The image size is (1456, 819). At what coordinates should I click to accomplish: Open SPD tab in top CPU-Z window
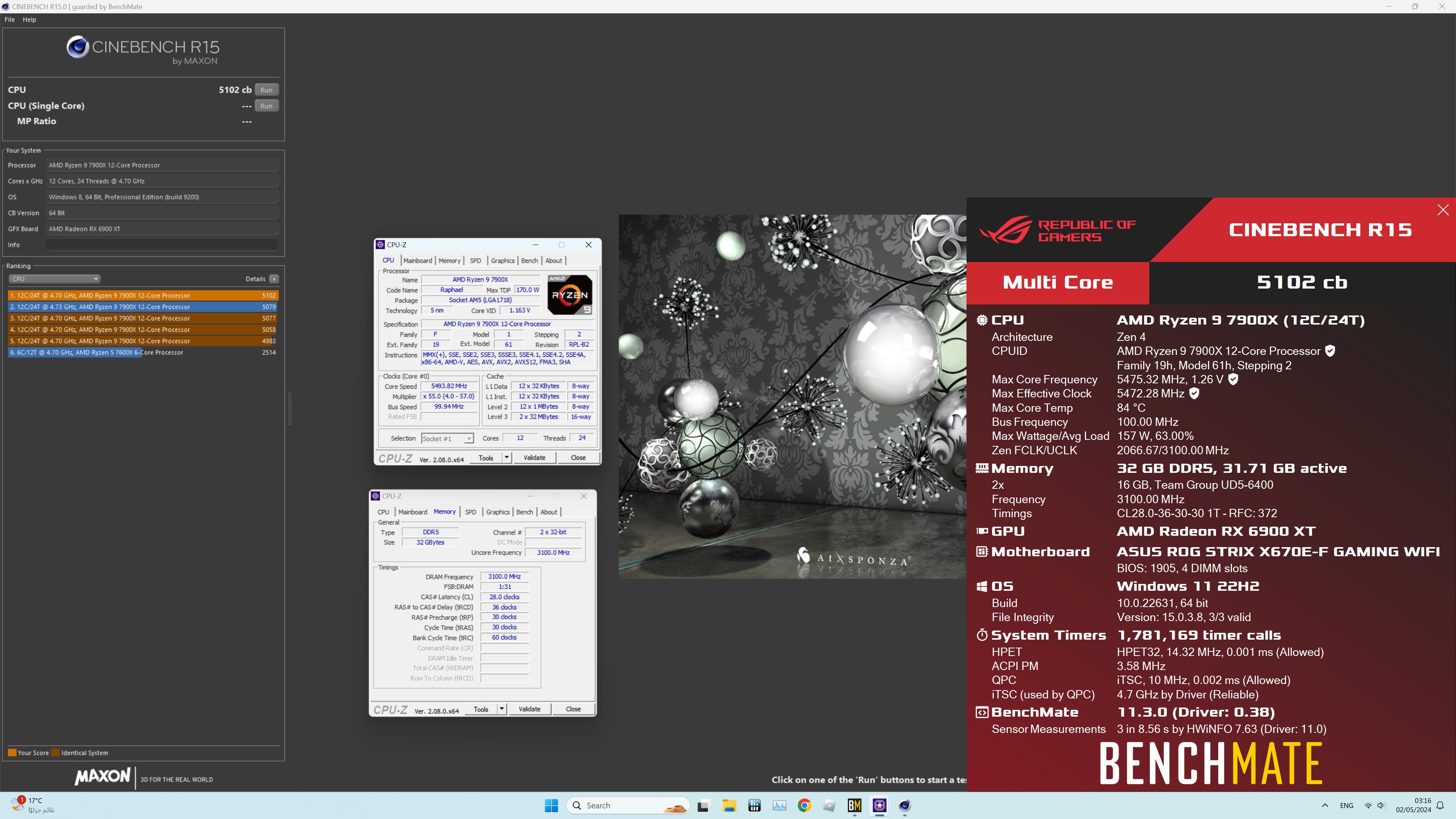[475, 260]
